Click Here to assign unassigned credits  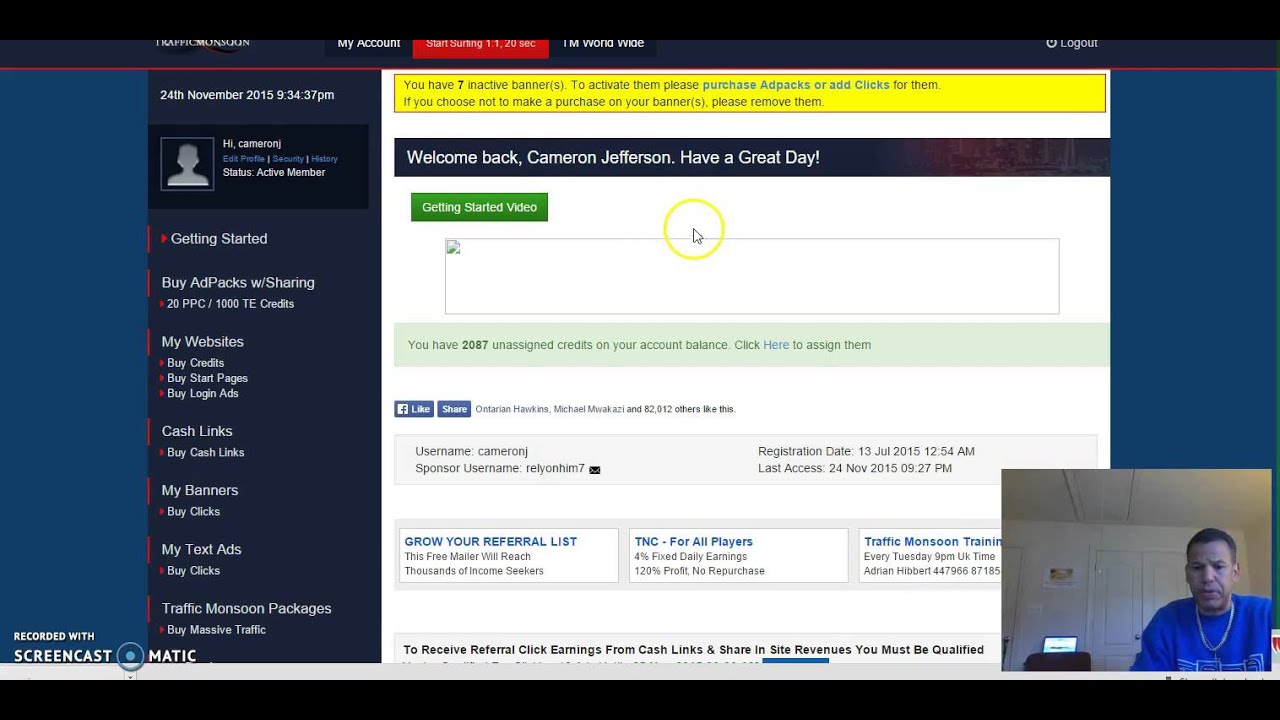[776, 345]
